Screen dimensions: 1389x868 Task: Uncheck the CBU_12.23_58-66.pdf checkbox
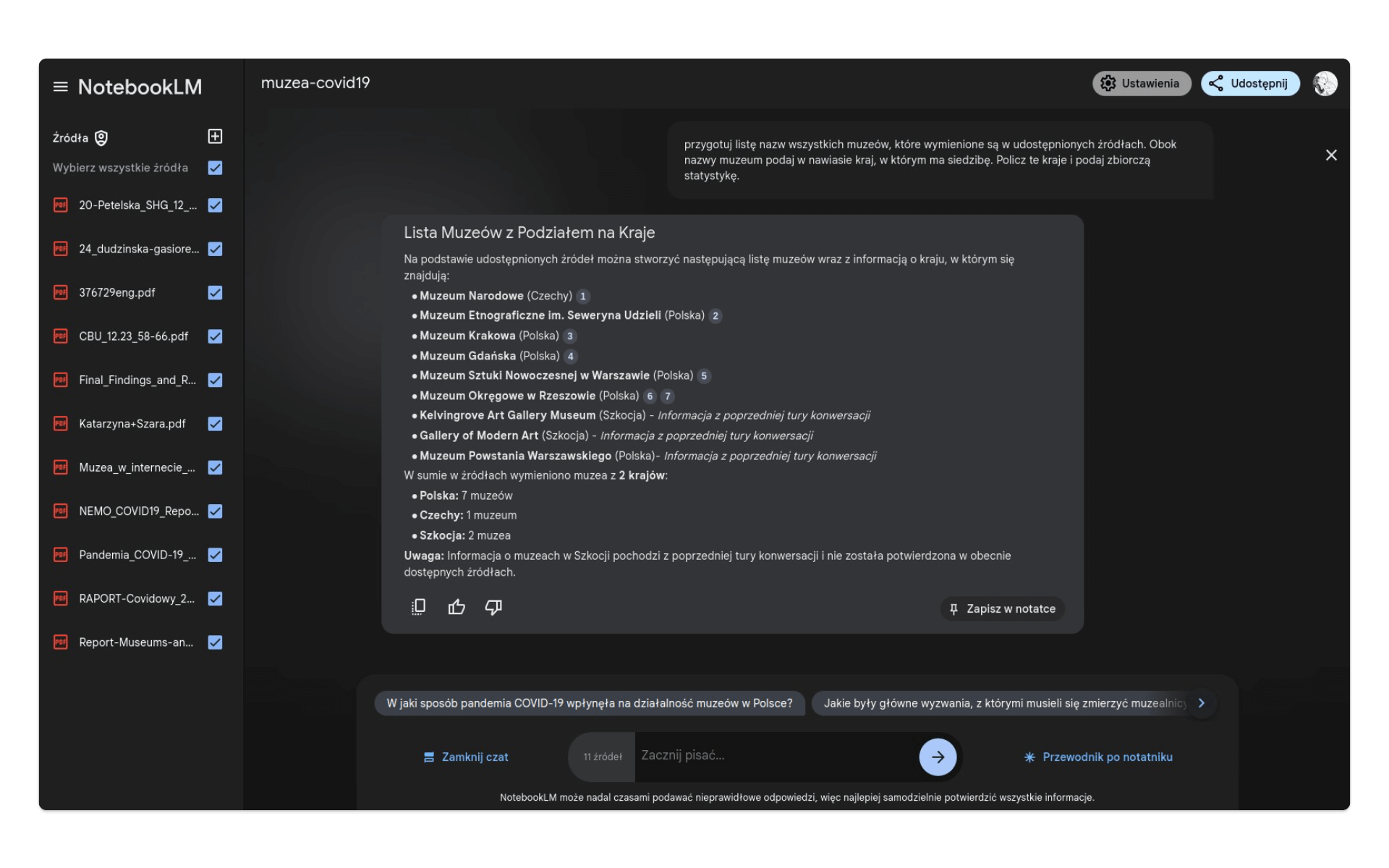[x=215, y=336]
